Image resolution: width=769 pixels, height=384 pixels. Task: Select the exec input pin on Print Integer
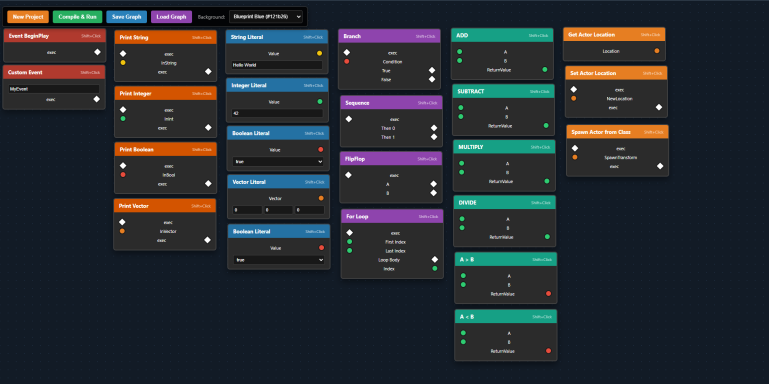[123, 110]
